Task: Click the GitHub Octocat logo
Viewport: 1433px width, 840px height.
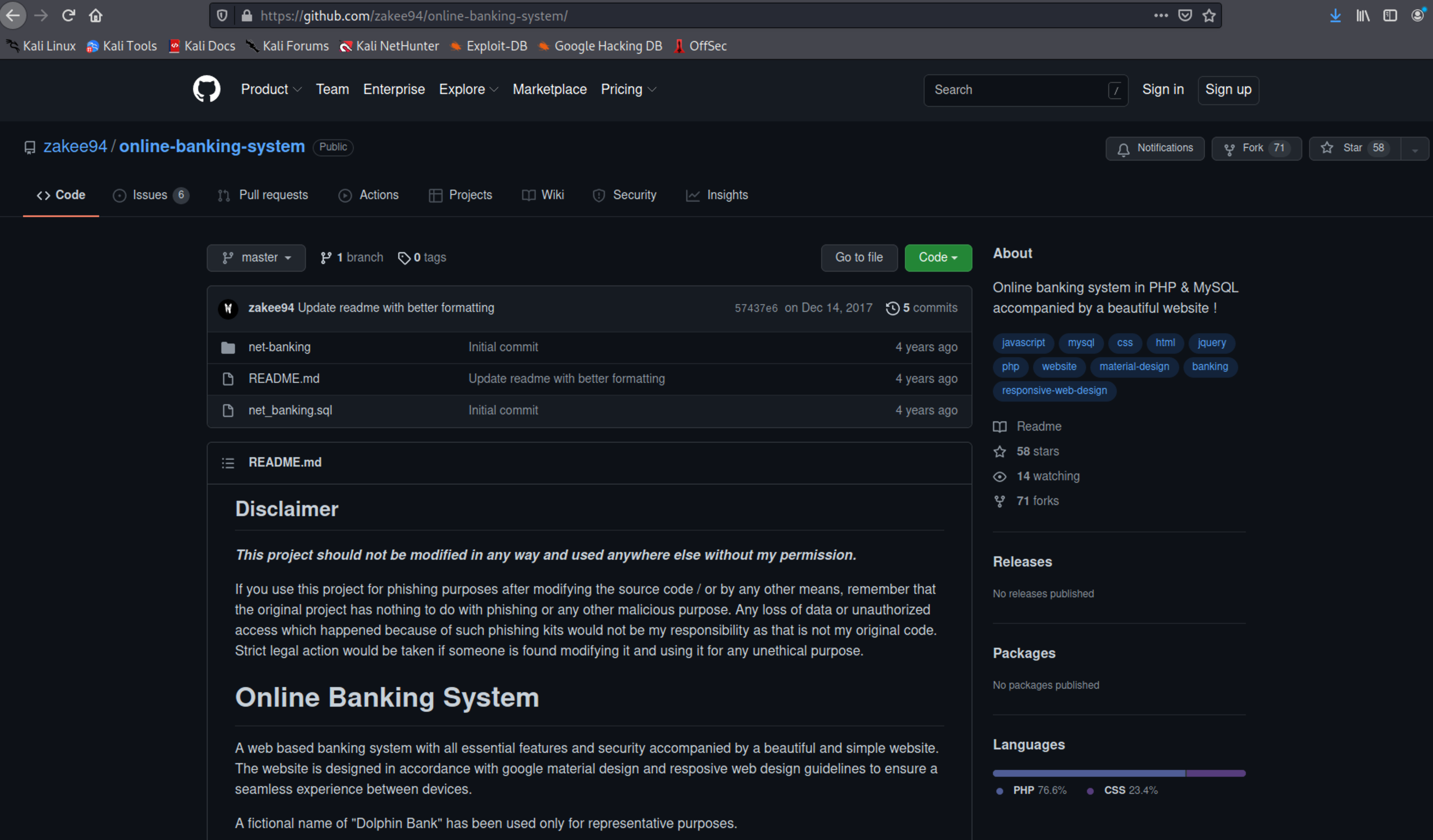Action: coord(206,89)
